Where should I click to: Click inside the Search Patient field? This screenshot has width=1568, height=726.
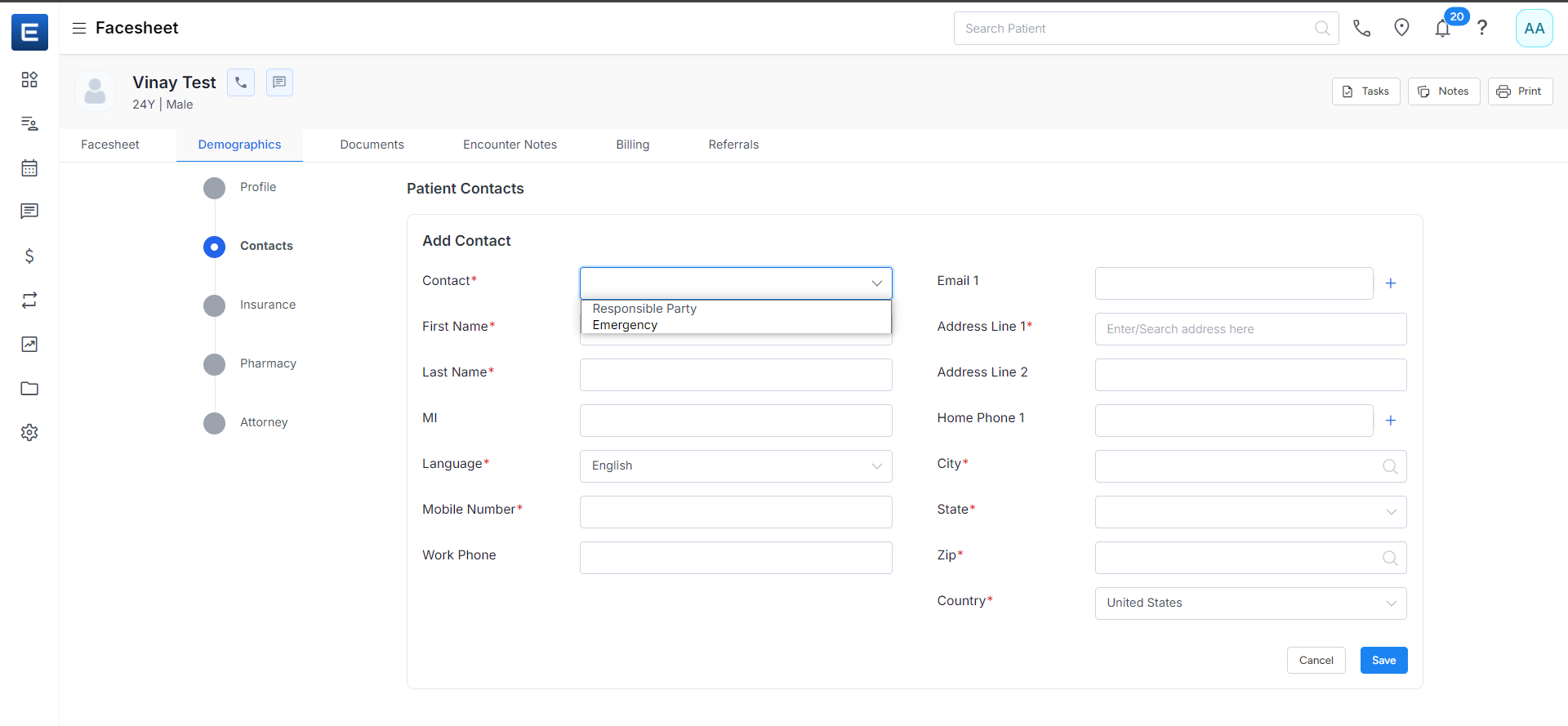[1135, 29]
